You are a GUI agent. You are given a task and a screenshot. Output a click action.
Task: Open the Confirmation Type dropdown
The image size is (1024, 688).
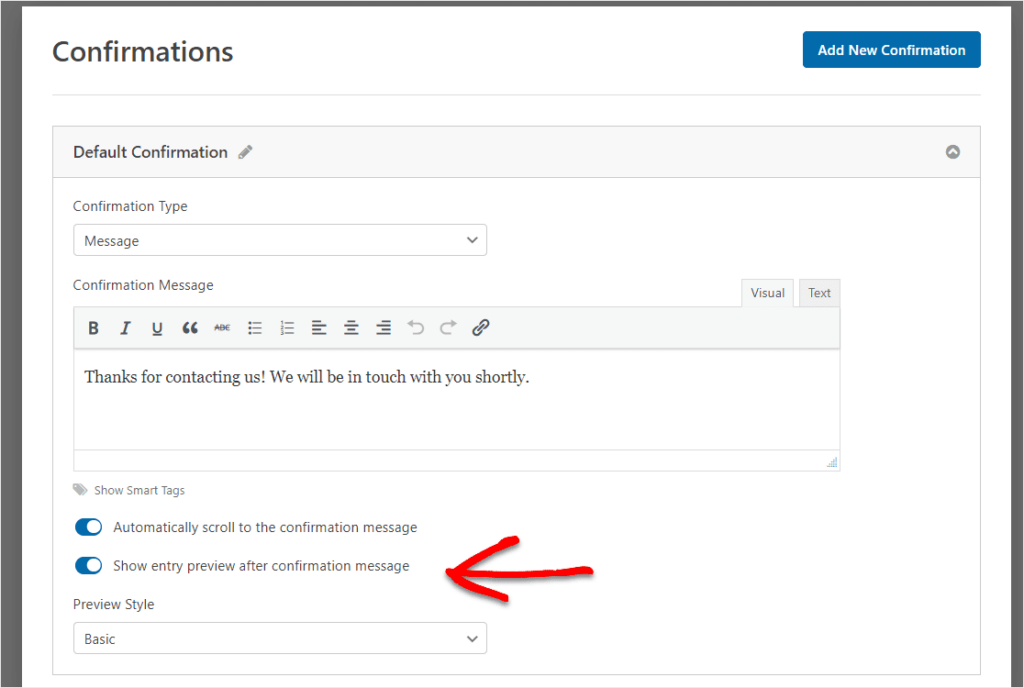(280, 240)
